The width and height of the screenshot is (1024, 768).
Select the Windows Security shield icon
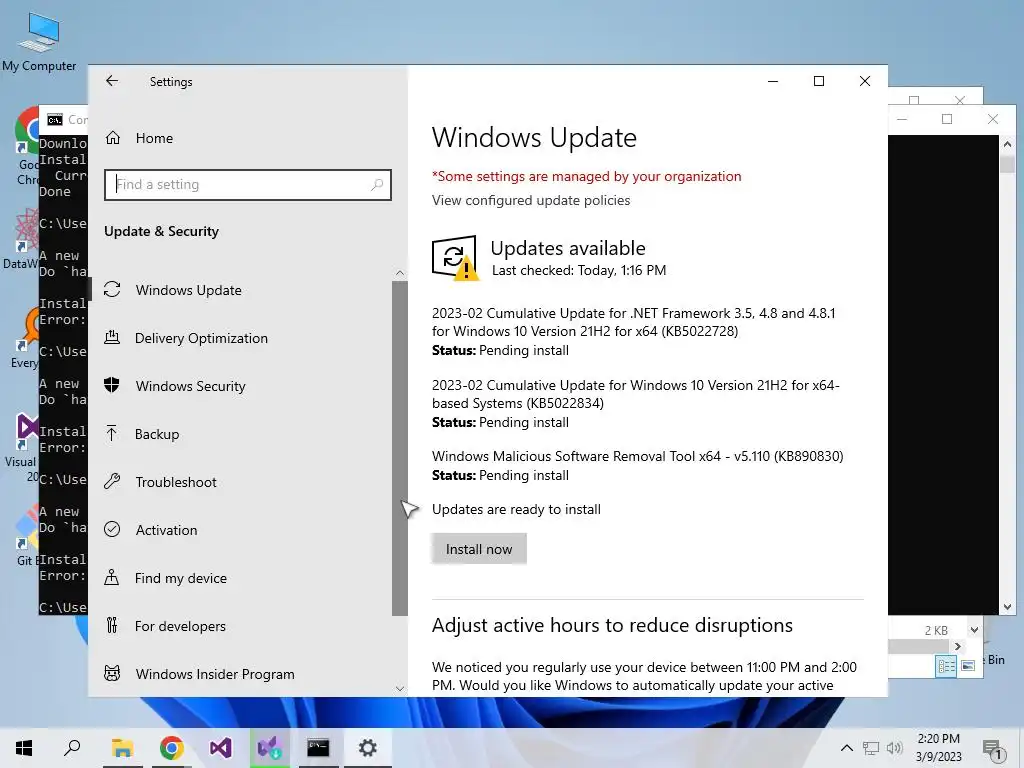click(x=112, y=385)
